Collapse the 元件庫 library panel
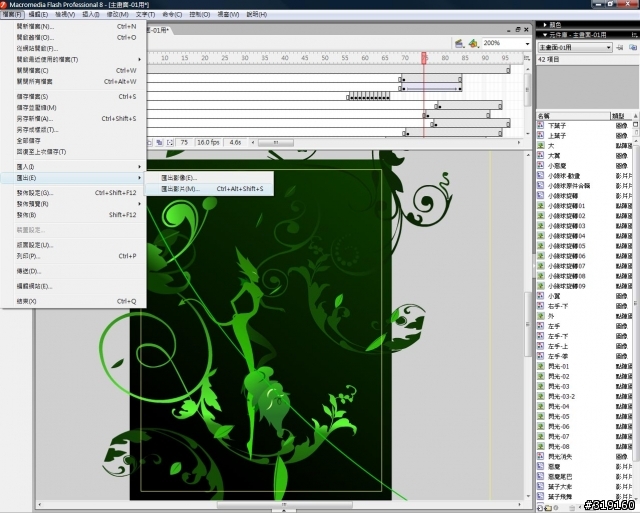Image resolution: width=640 pixels, height=513 pixels. coord(545,35)
